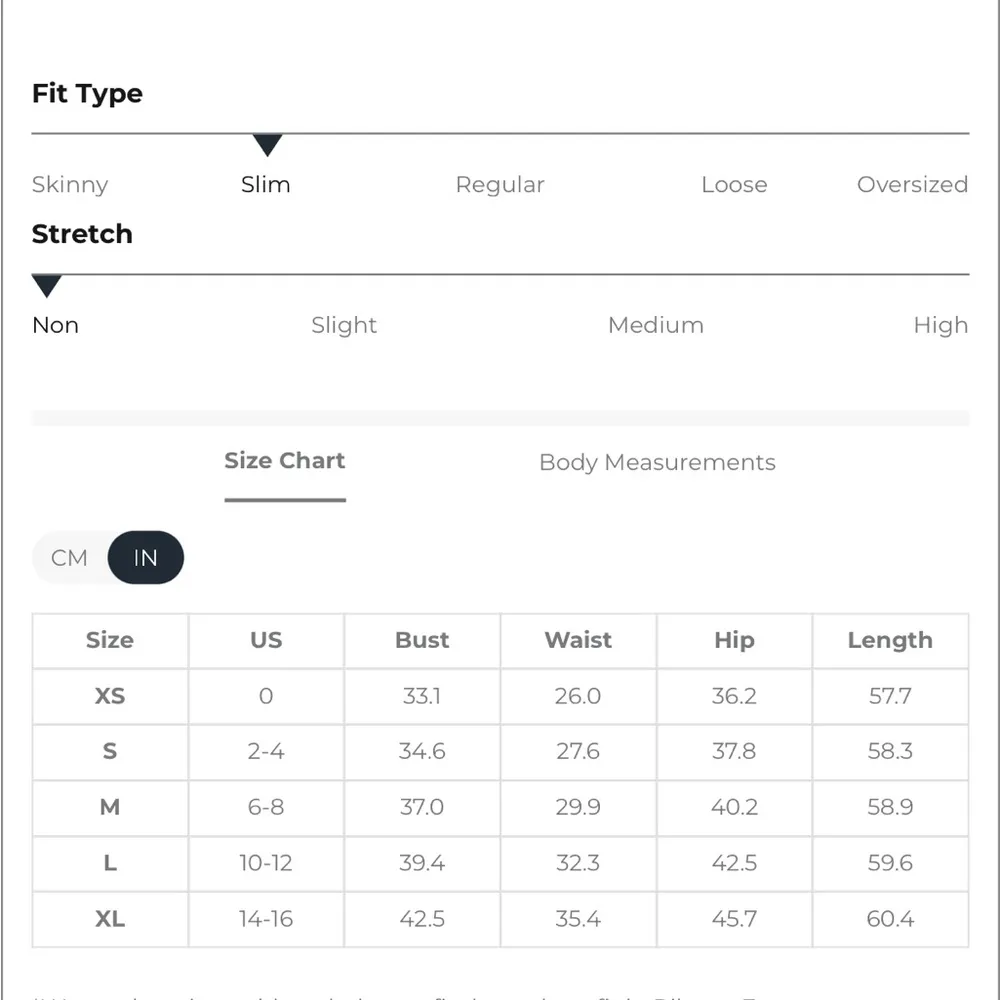Switch units to CM

[x=70, y=558]
